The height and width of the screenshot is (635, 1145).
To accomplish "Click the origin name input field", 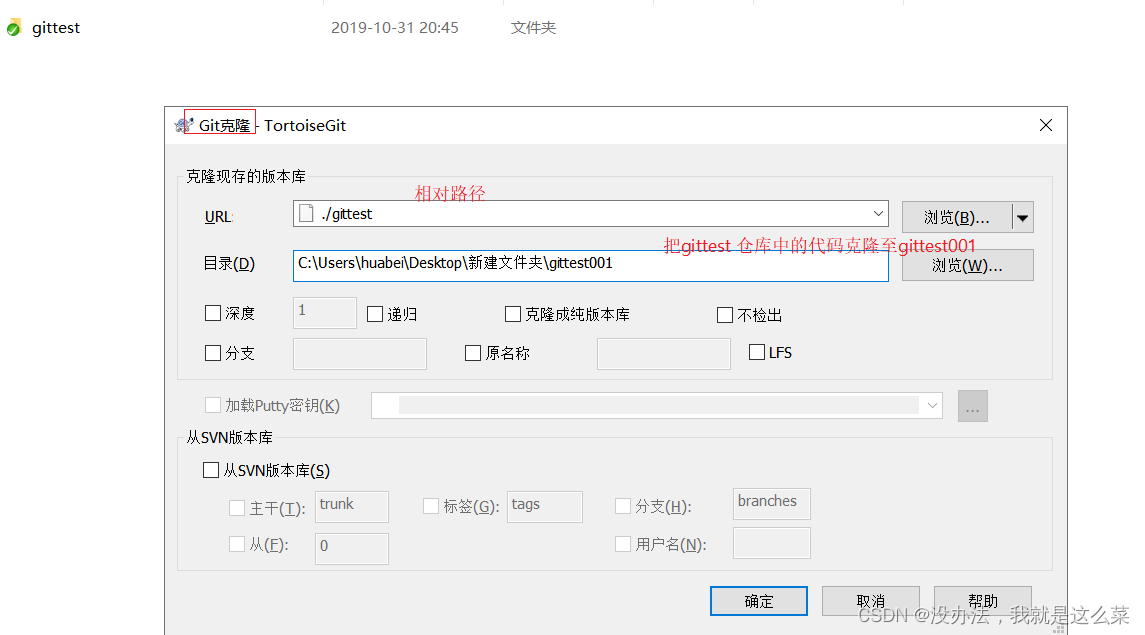I will [x=664, y=354].
